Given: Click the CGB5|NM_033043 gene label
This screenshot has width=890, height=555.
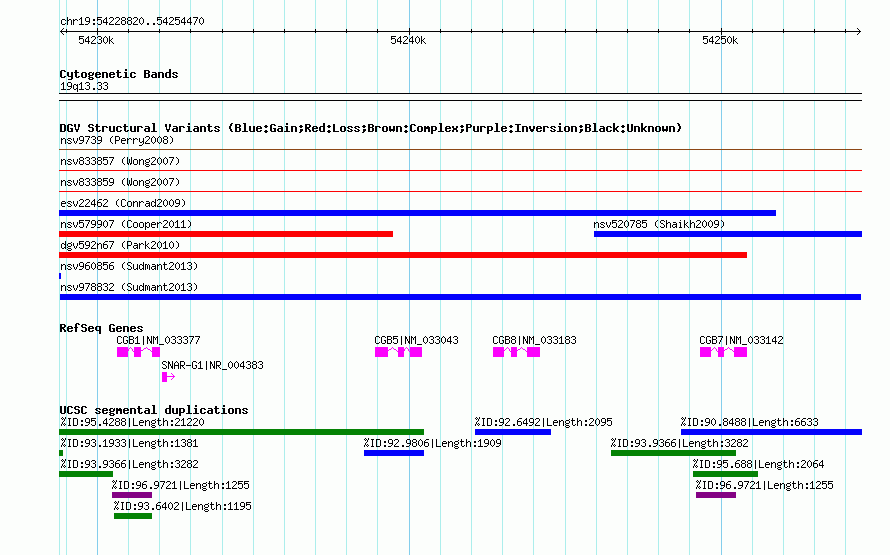Looking at the screenshot, I should 416,340.
